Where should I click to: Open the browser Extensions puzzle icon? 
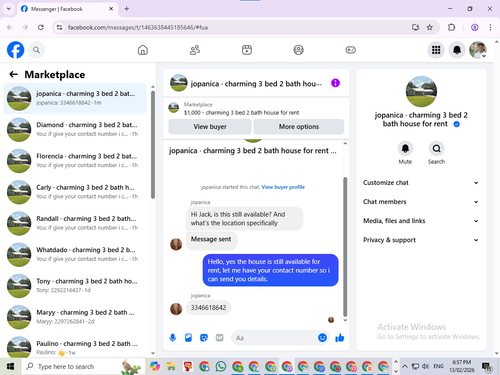tap(451, 27)
